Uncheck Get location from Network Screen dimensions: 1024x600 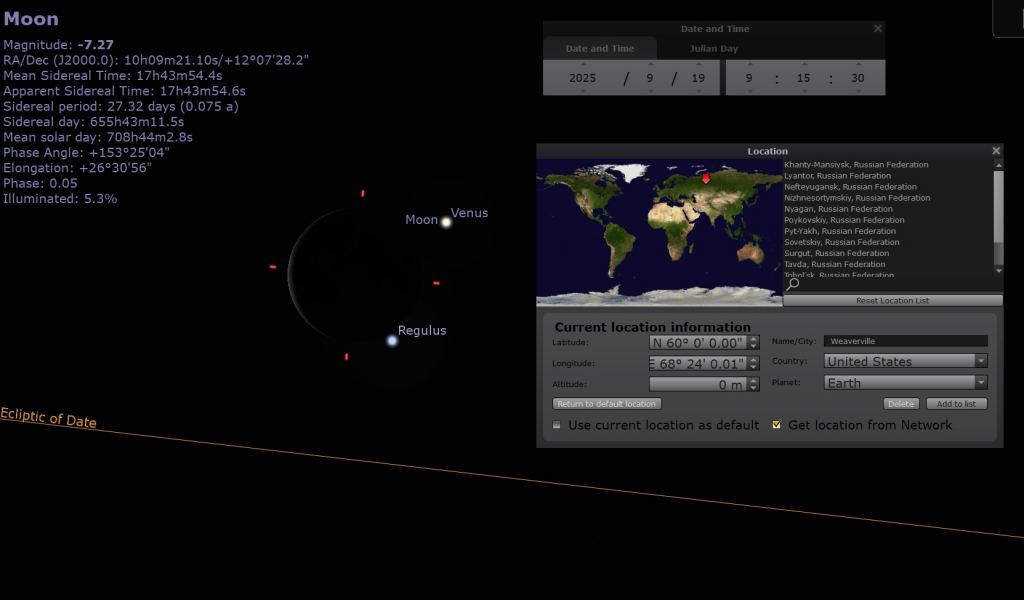[x=777, y=425]
